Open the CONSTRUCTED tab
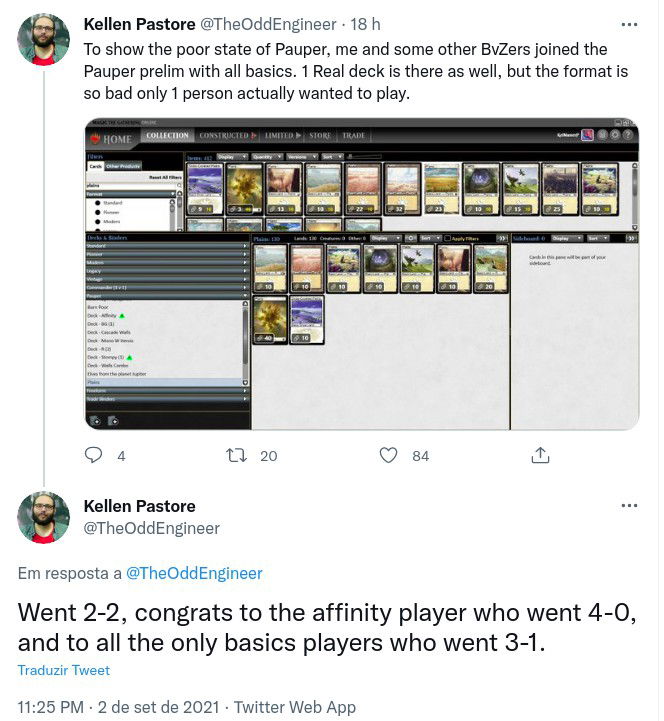The width and height of the screenshot is (664, 721). point(227,136)
